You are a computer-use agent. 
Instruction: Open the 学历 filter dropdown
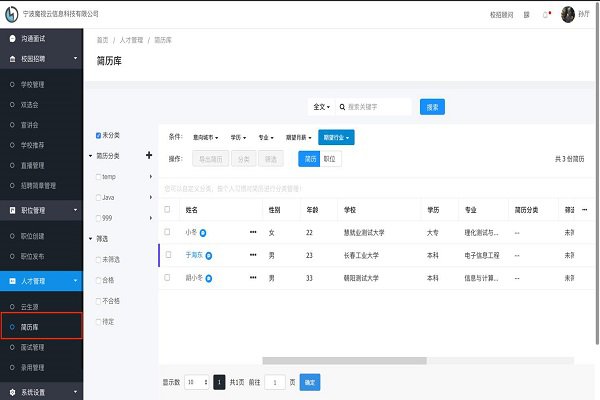coord(238,137)
